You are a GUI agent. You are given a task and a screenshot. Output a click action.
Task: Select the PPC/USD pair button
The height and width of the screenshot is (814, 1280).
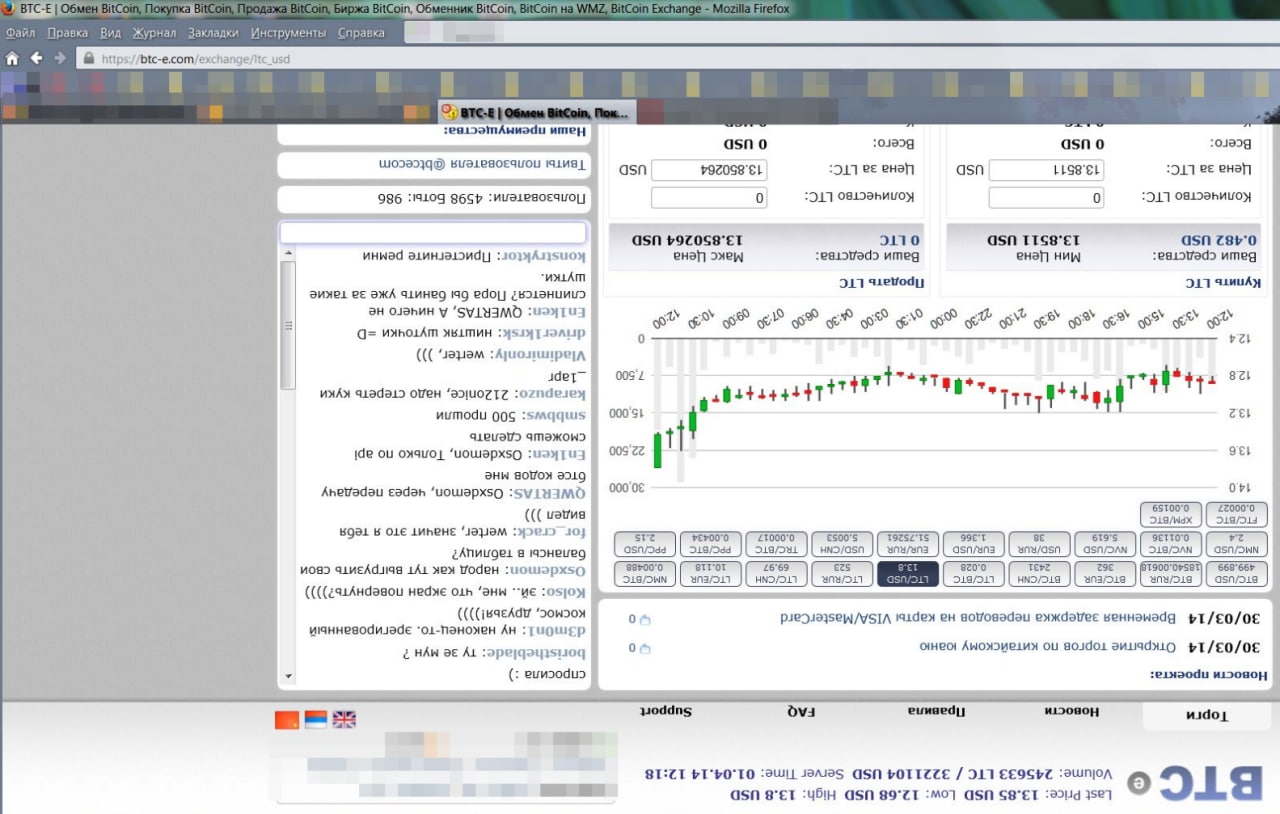[645, 543]
